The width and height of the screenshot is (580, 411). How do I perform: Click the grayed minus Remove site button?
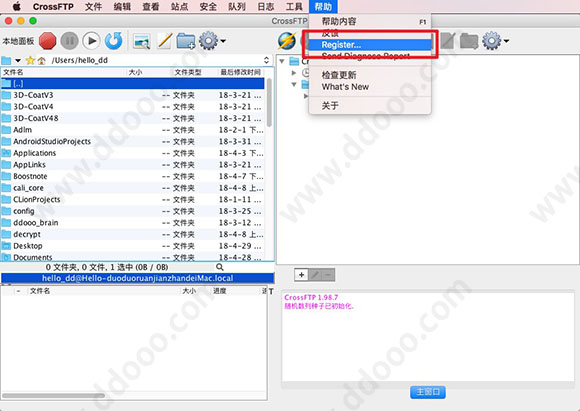[328, 275]
